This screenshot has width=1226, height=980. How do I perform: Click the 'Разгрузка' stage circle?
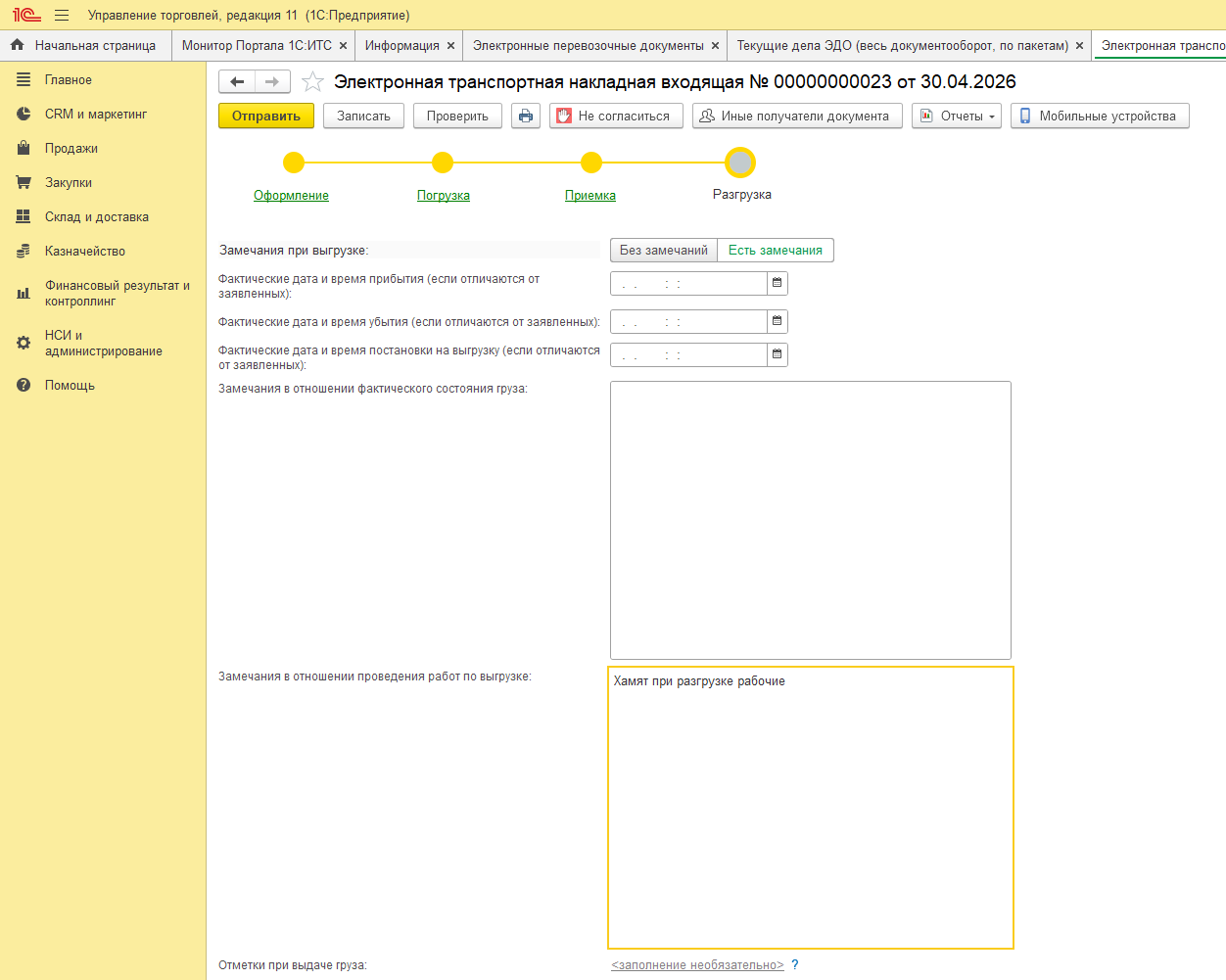point(741,163)
